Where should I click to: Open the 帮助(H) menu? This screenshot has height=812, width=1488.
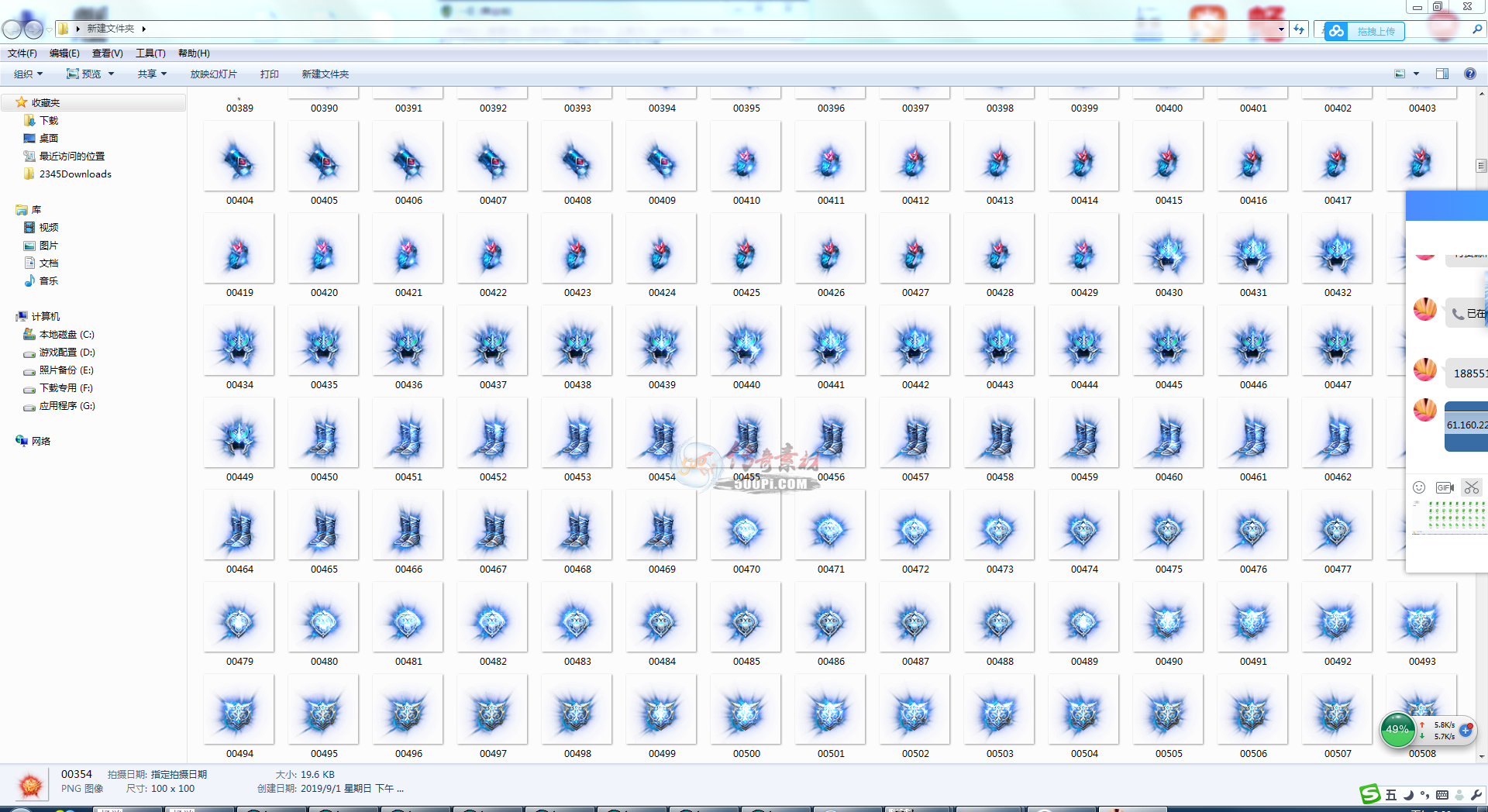pyautogui.click(x=194, y=53)
